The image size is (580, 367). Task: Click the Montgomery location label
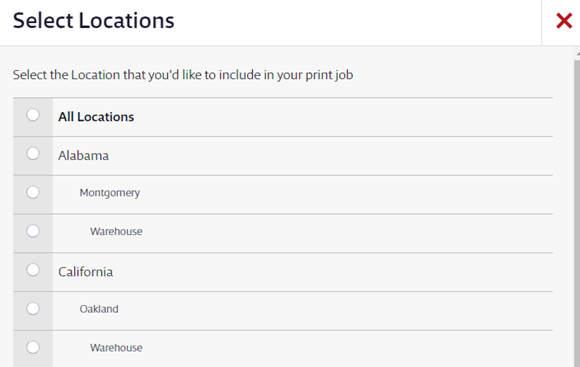pos(110,193)
